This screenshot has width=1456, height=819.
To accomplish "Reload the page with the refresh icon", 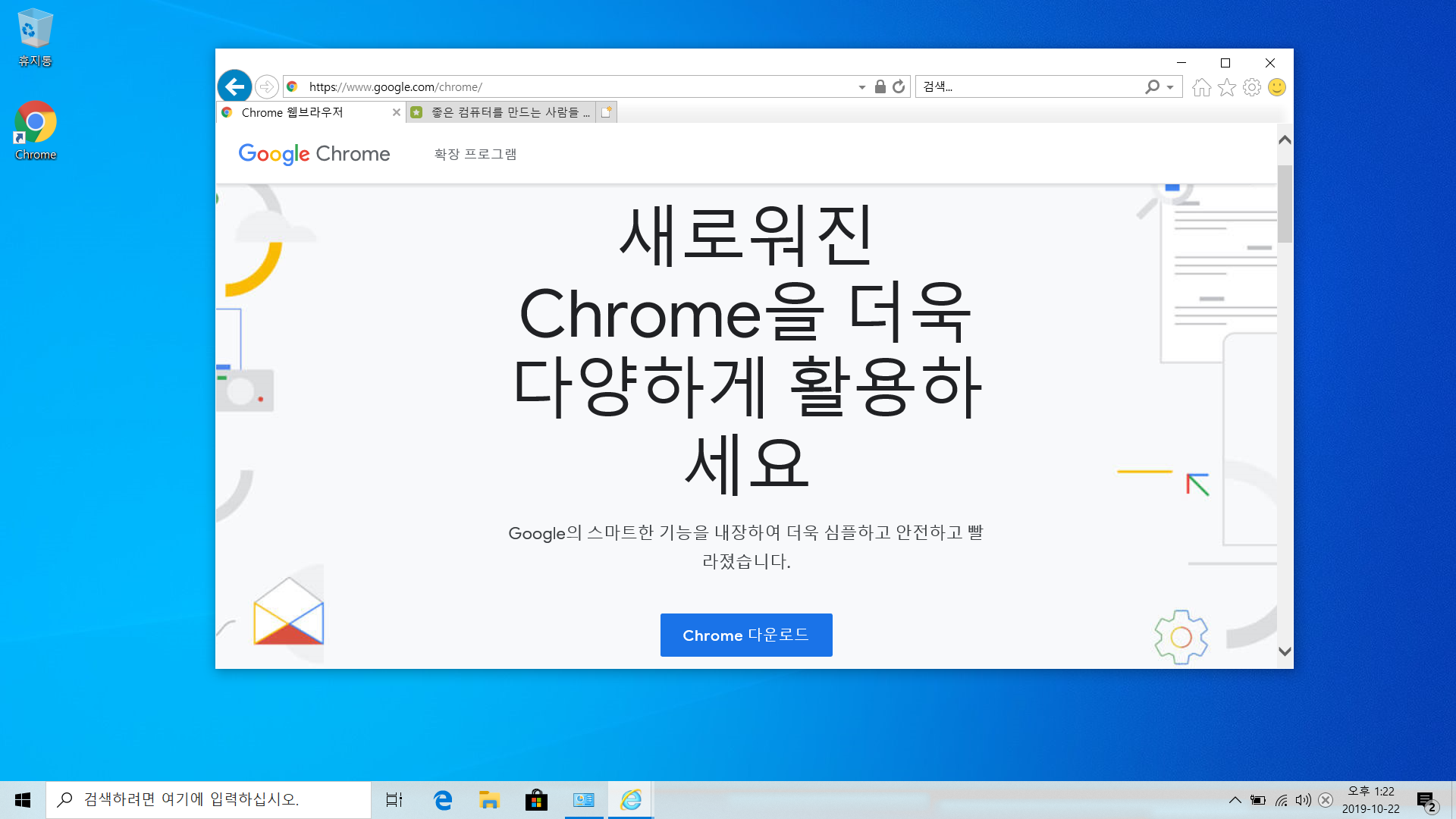I will tap(899, 86).
